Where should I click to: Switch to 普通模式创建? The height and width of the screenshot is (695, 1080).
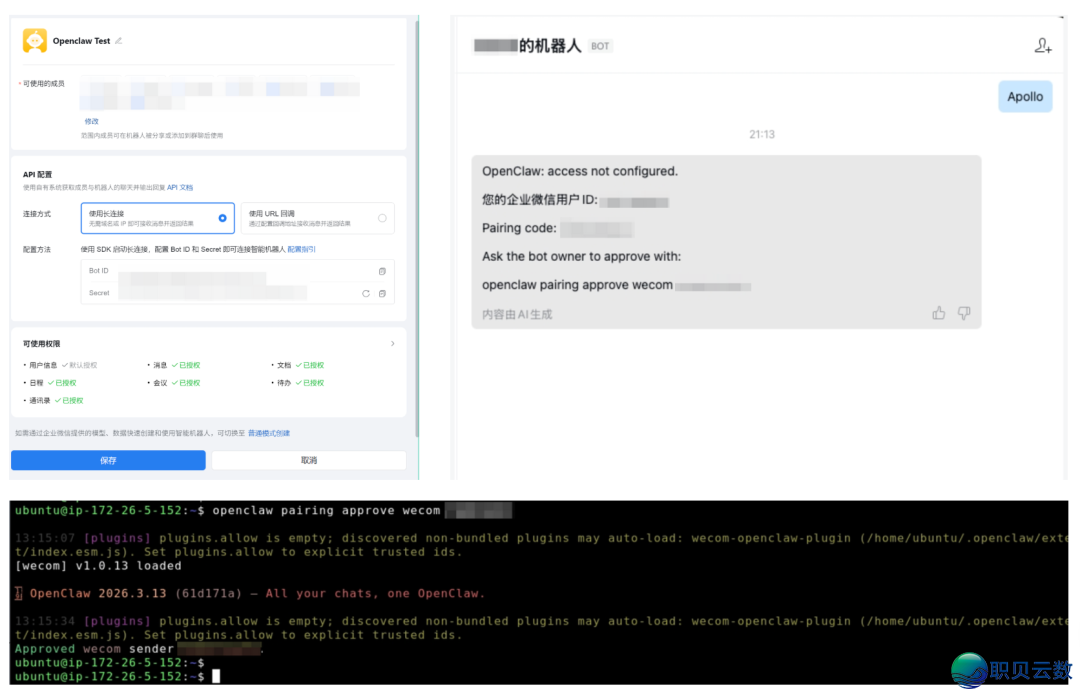pyautogui.click(x=269, y=433)
